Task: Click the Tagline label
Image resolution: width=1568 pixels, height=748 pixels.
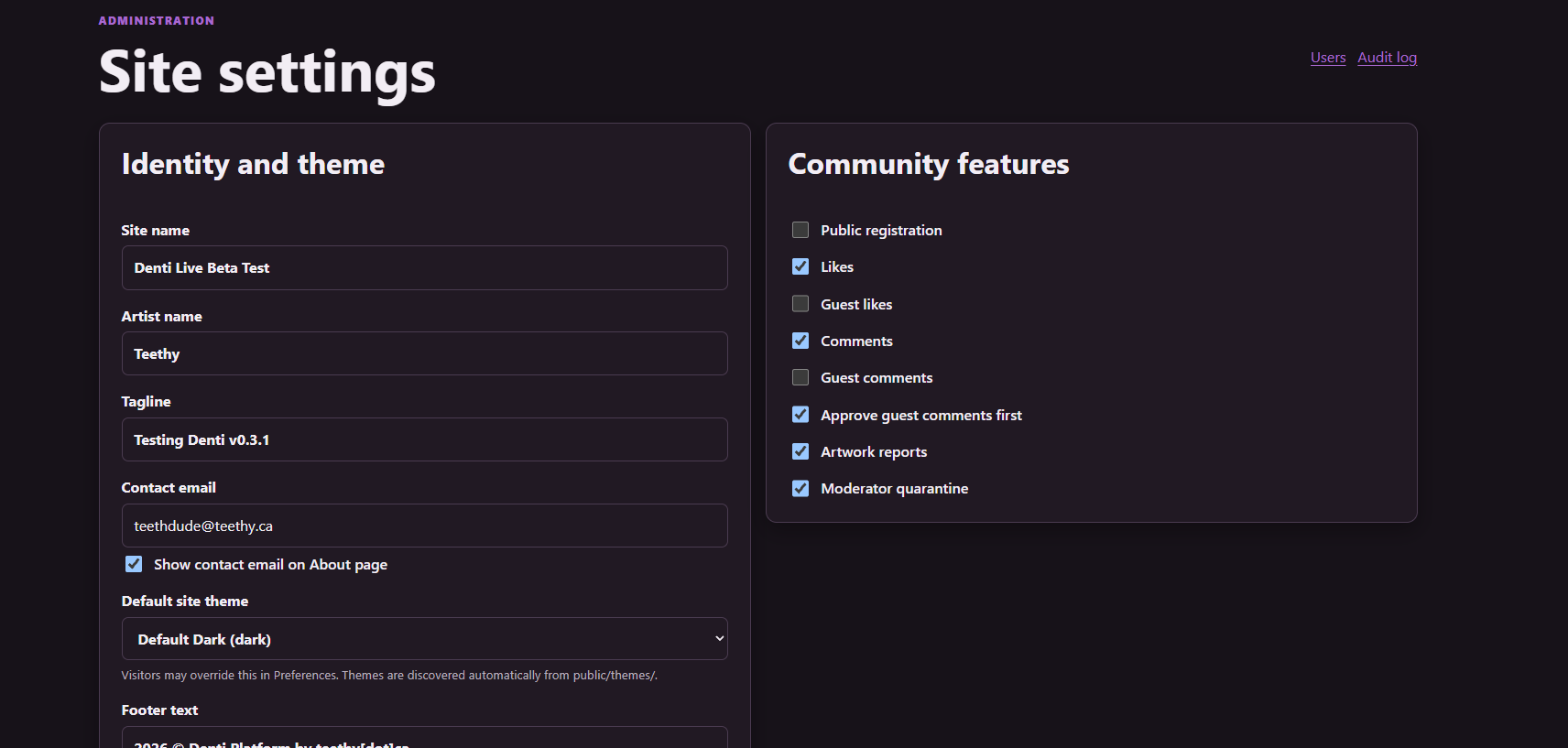Action: 147,402
